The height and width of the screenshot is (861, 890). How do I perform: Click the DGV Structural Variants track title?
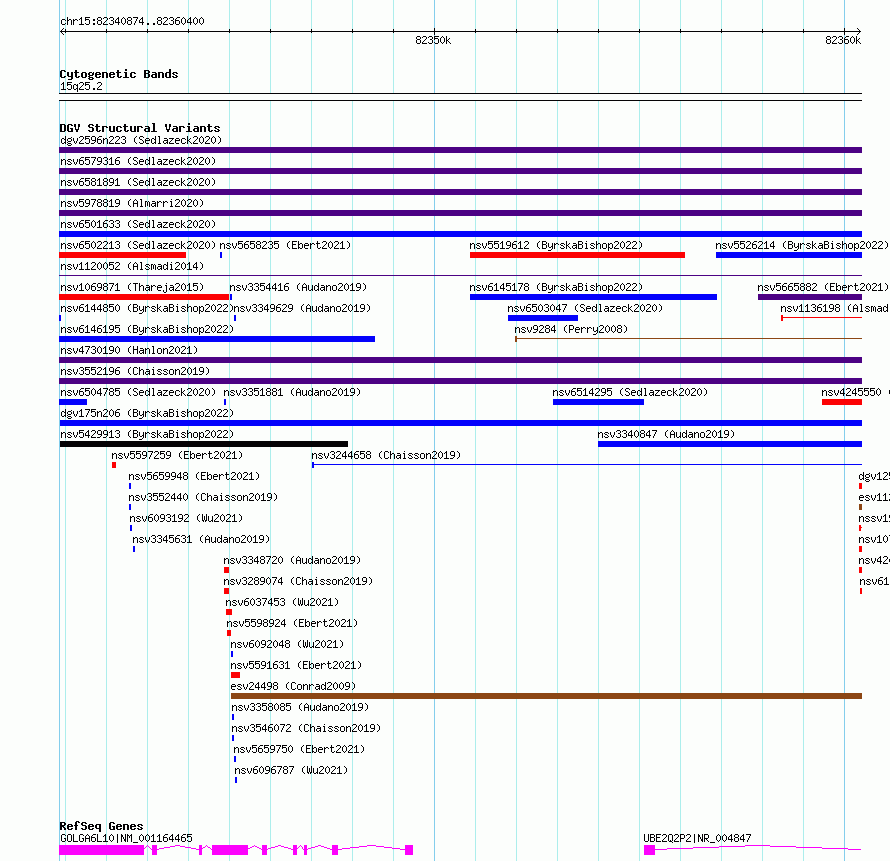(x=140, y=128)
